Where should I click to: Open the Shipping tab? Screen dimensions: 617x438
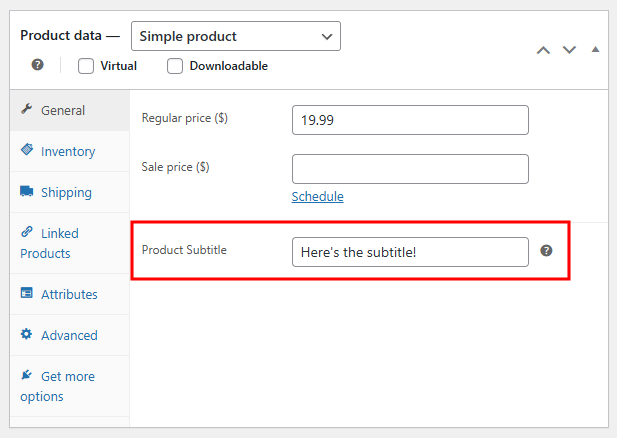[x=66, y=192]
